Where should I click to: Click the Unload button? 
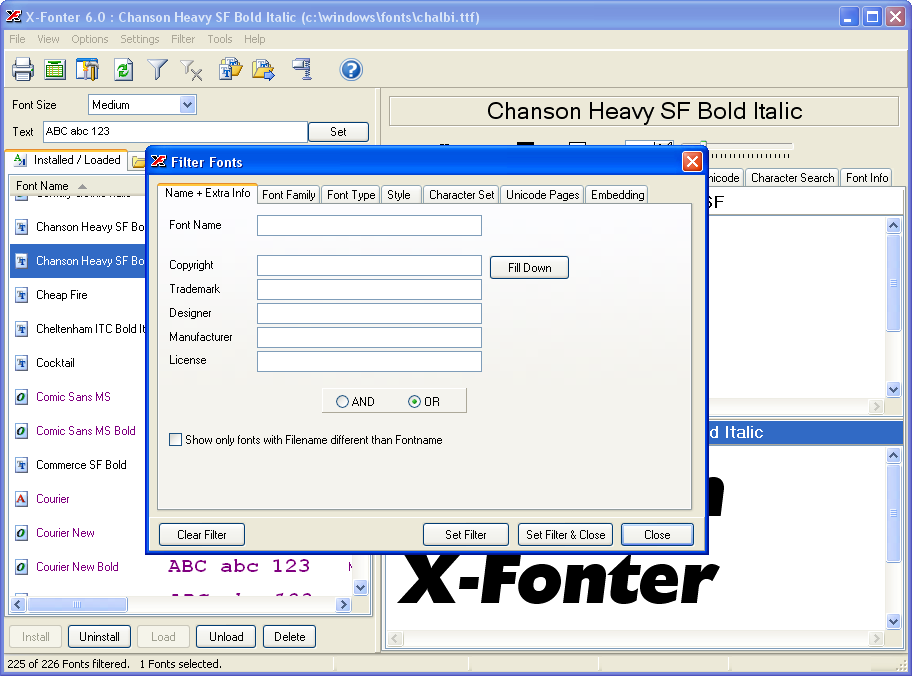click(226, 636)
